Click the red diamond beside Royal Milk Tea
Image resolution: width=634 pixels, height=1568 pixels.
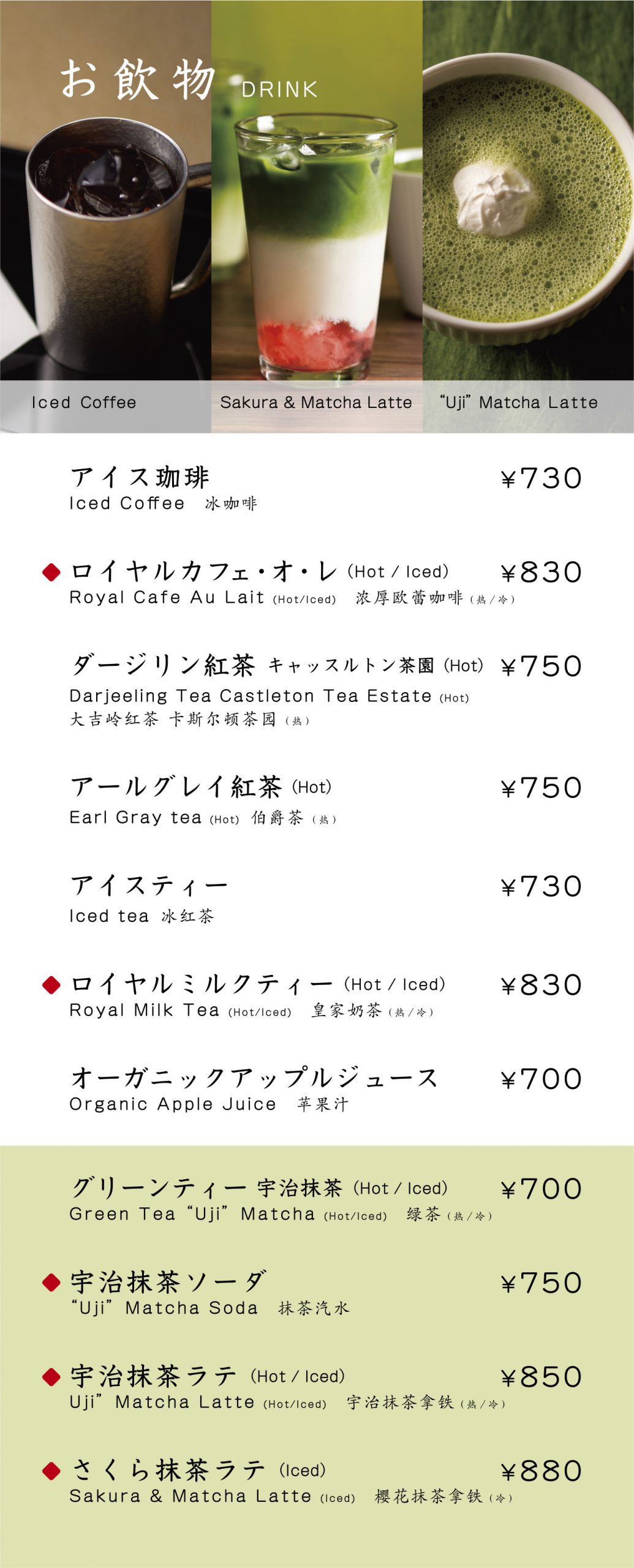[51, 985]
